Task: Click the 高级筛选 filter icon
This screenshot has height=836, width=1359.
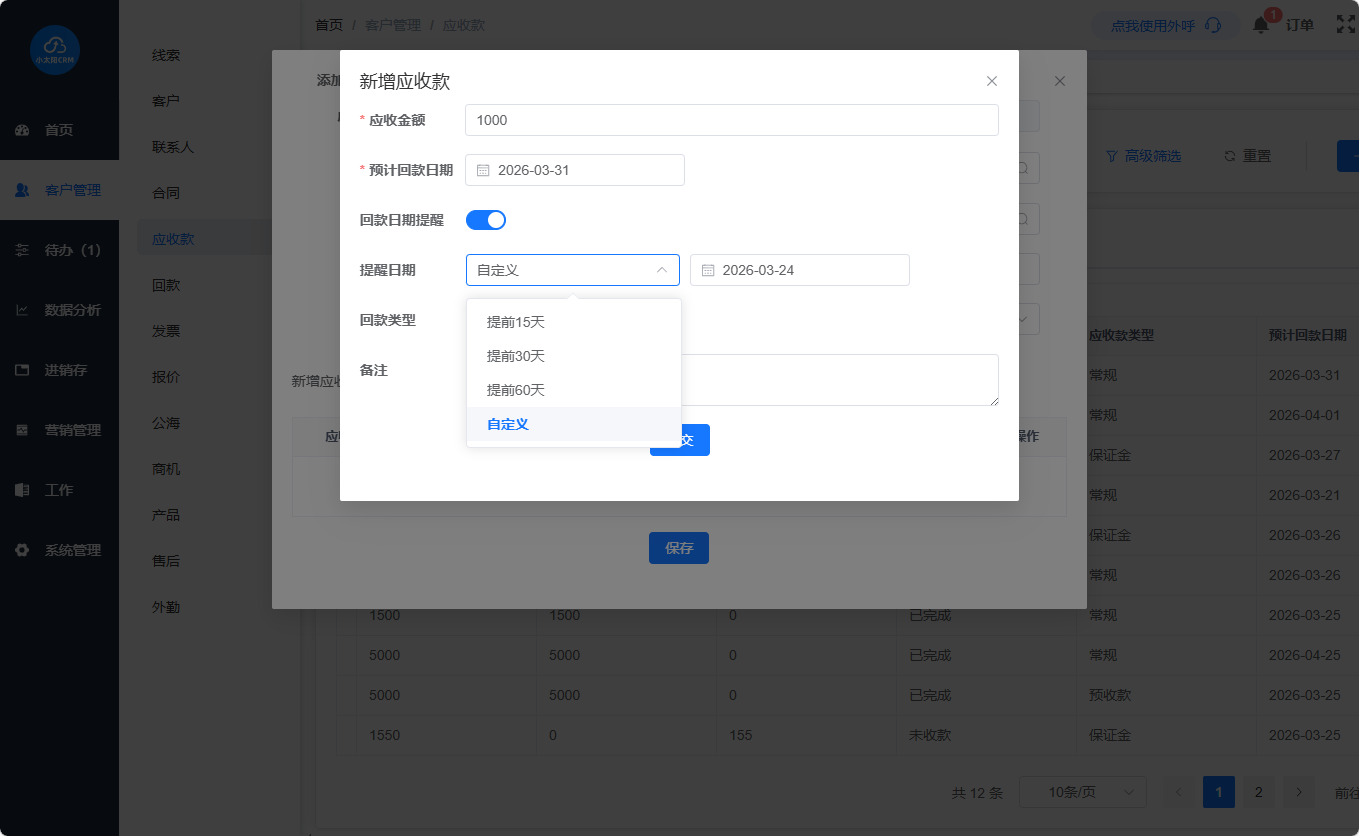Action: [x=1111, y=156]
